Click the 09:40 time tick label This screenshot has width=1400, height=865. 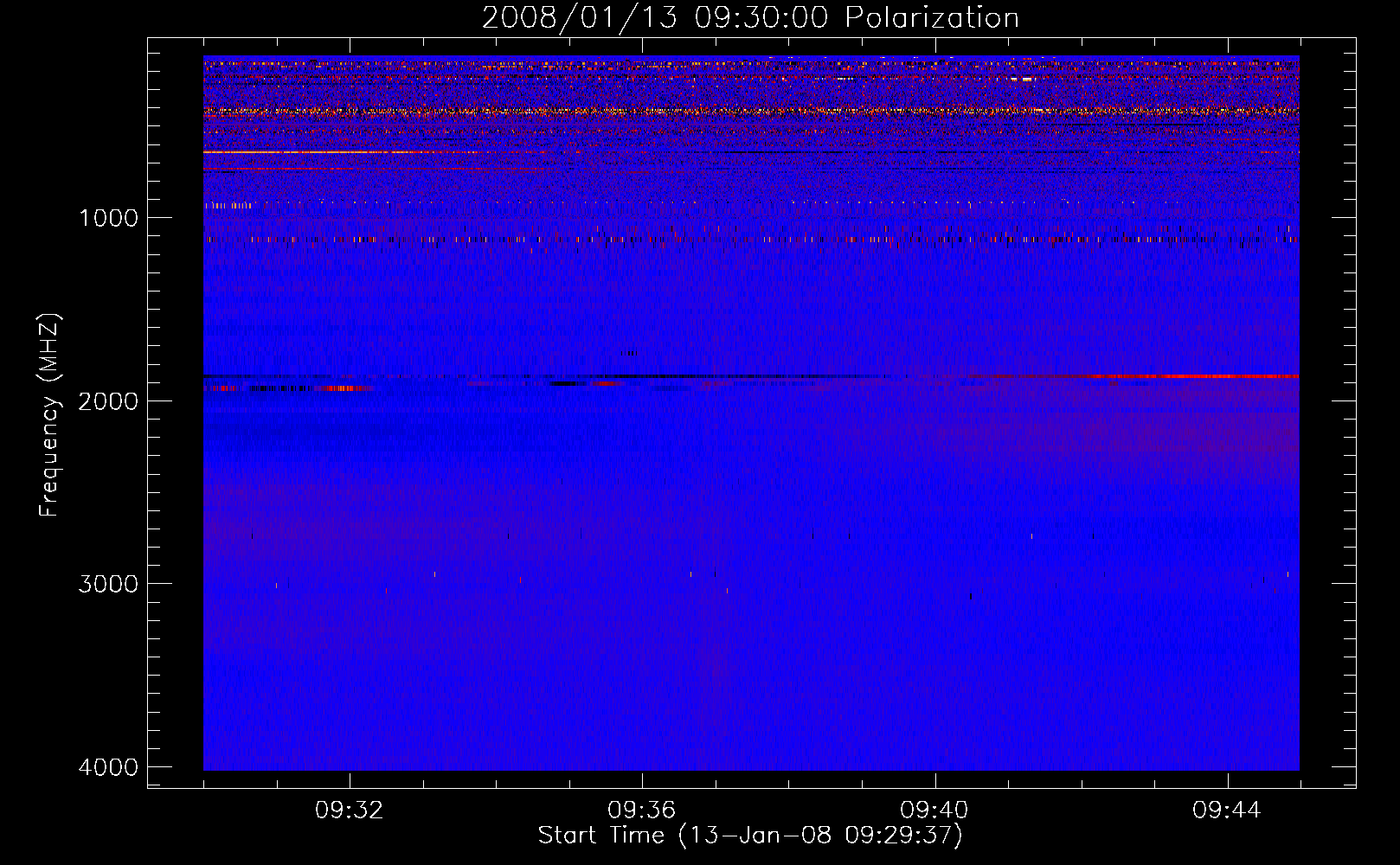[x=934, y=811]
